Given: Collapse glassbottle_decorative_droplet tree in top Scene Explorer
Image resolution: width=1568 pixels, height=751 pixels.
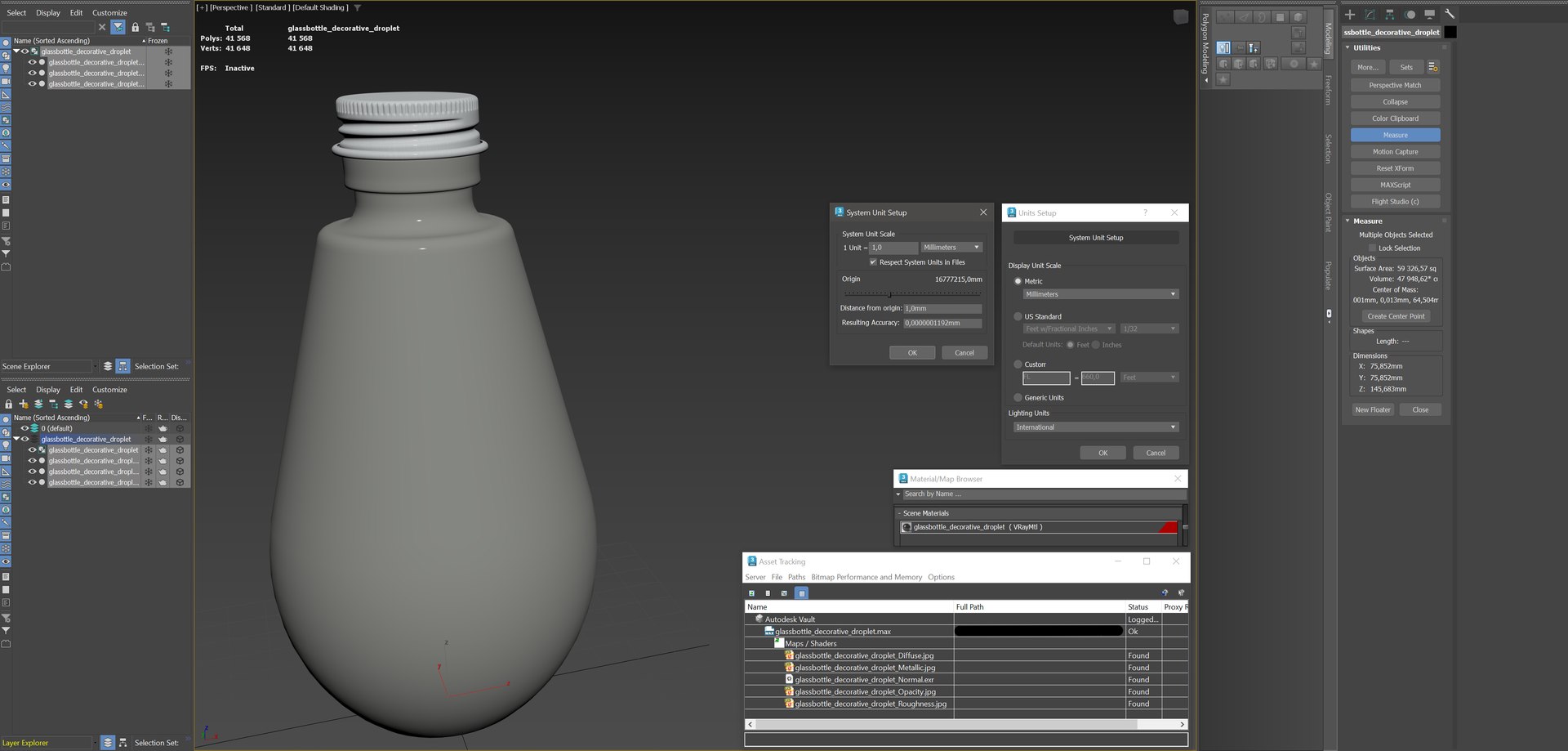Looking at the screenshot, I should tap(16, 51).
